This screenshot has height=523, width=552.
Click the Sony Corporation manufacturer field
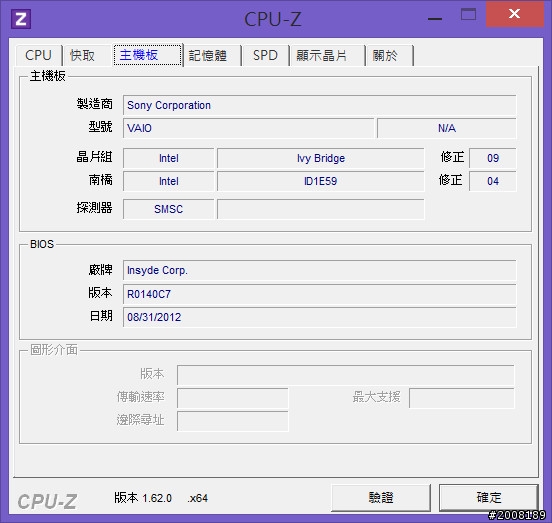319,105
